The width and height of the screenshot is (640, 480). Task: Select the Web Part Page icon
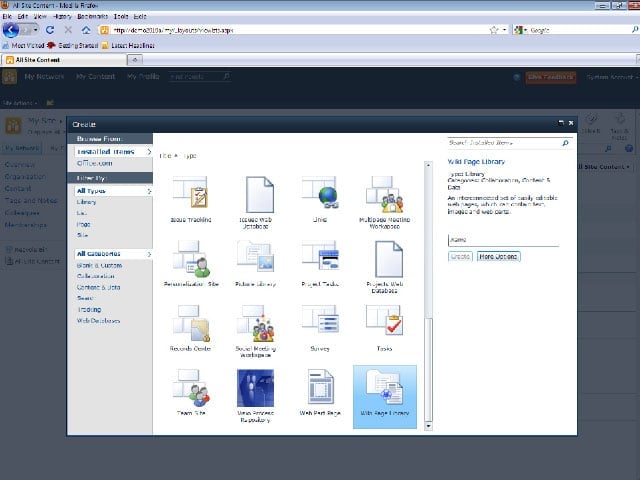click(320, 387)
